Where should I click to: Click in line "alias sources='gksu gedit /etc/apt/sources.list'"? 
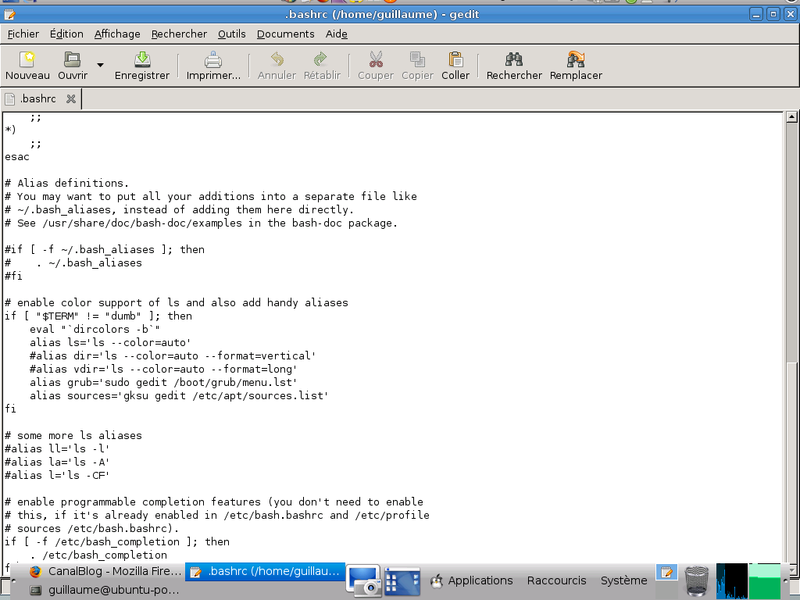pos(179,396)
